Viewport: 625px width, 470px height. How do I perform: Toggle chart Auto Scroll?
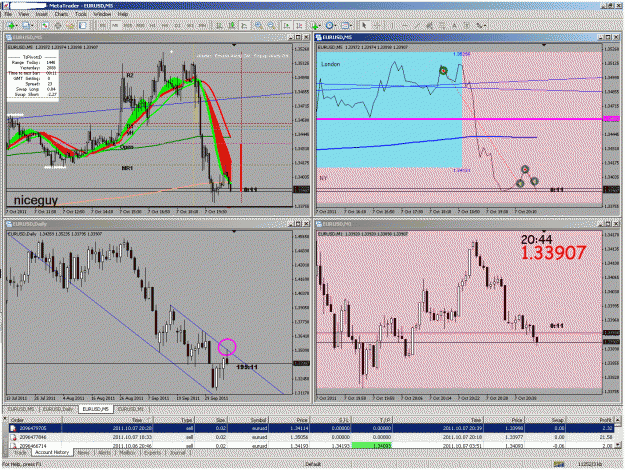click(287, 26)
